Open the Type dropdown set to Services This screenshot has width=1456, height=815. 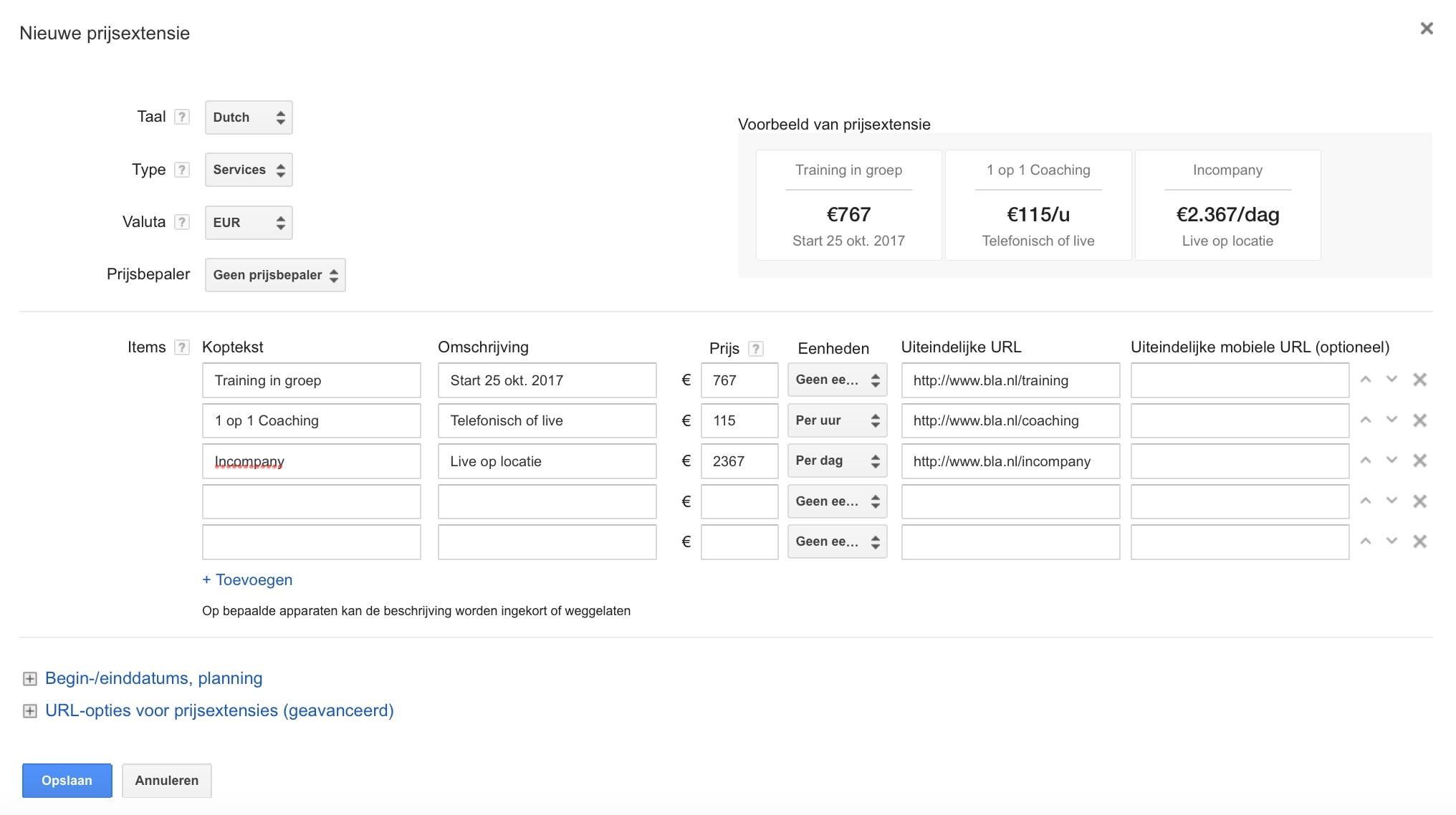249,170
